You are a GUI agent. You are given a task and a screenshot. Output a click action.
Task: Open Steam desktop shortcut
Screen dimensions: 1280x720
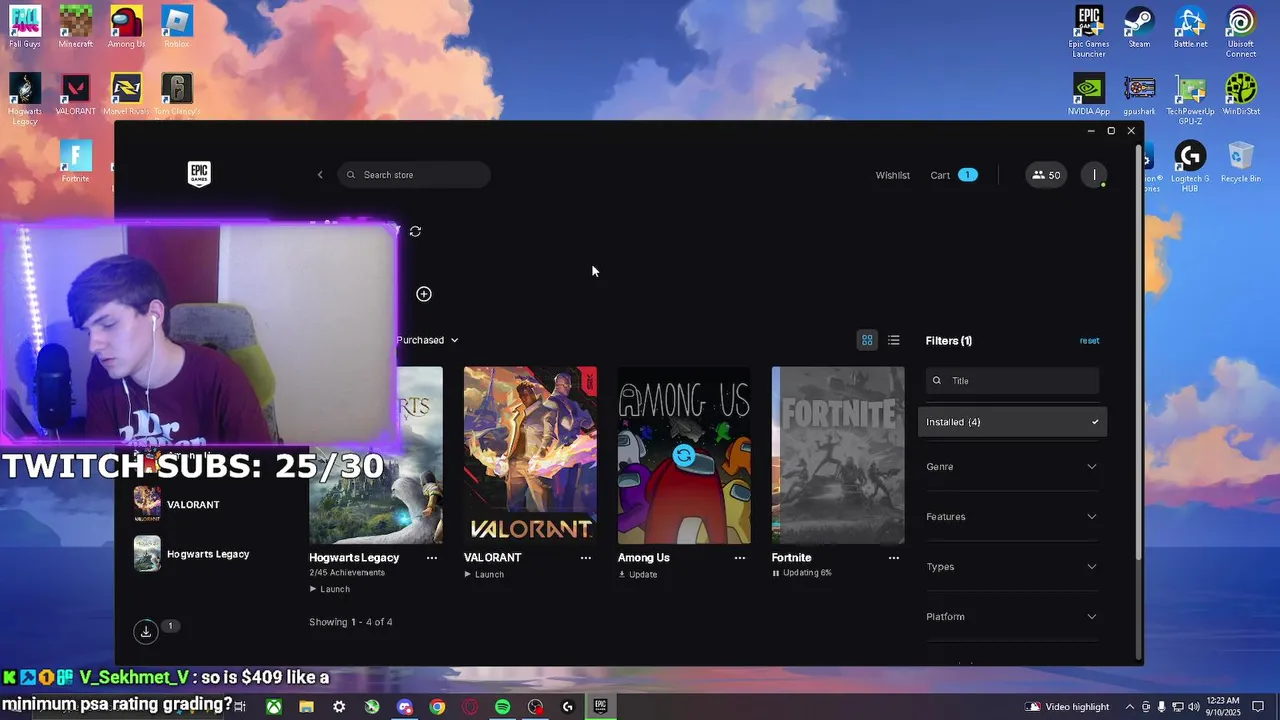pyautogui.click(x=1139, y=28)
